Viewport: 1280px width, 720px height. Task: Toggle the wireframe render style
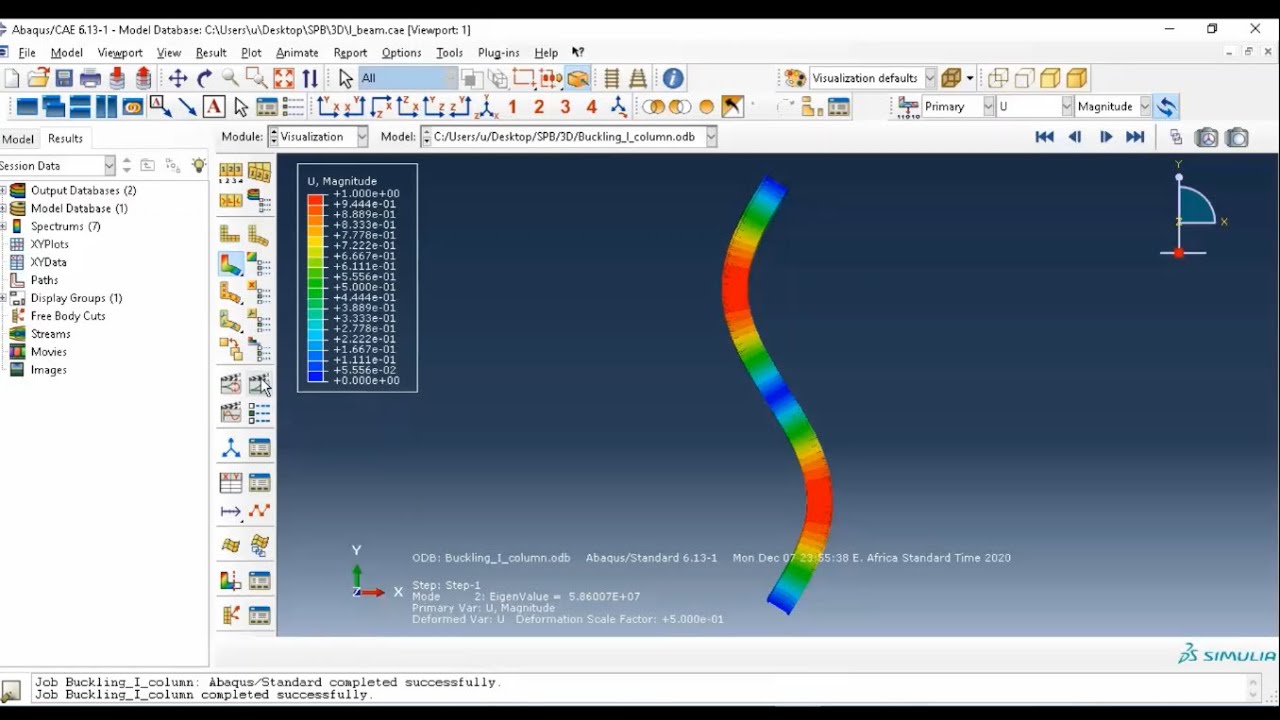click(x=998, y=78)
